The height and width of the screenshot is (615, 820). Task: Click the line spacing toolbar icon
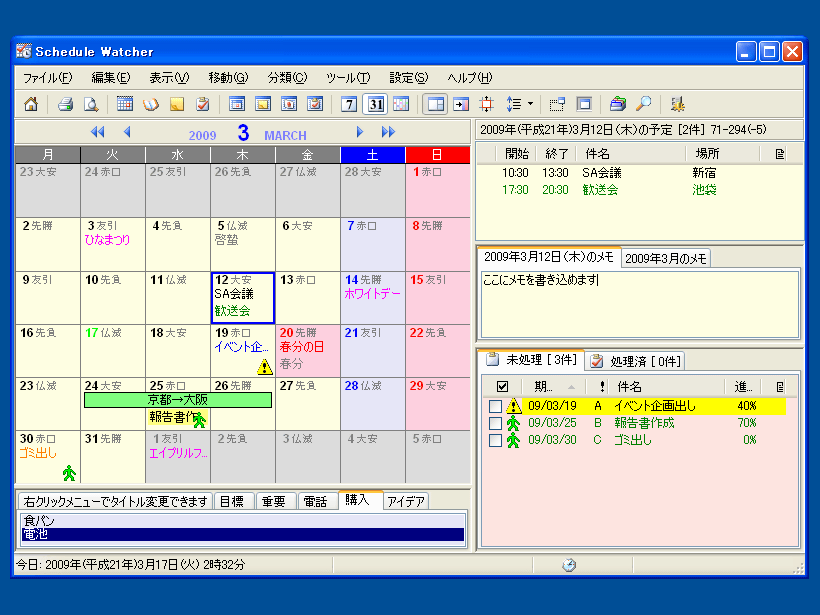click(514, 104)
